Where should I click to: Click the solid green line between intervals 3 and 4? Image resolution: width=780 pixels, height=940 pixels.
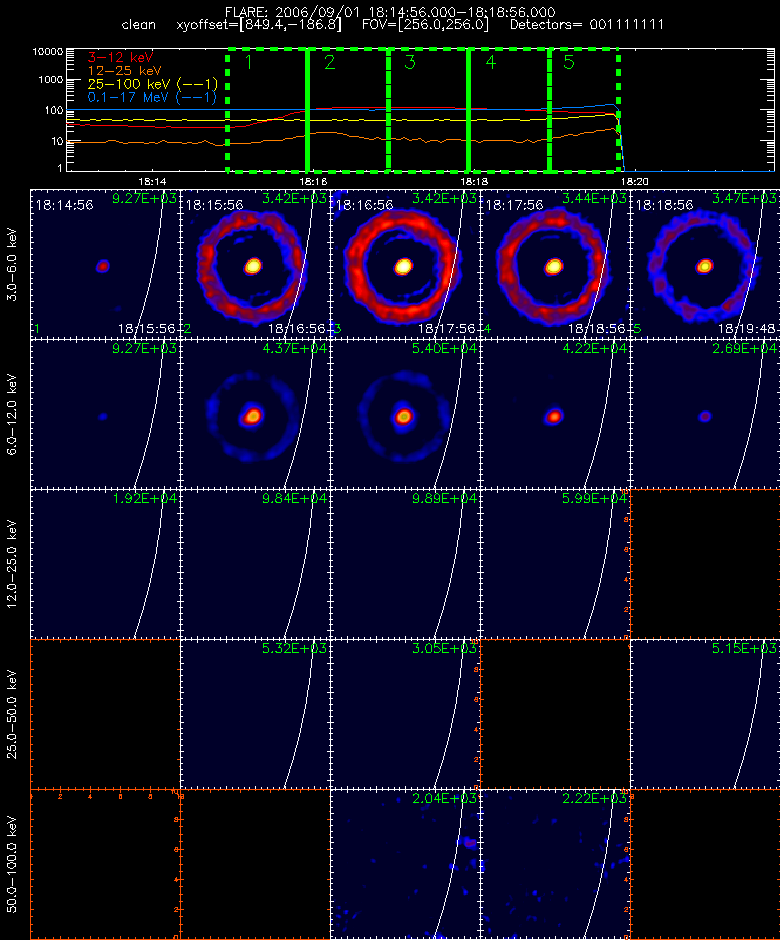point(468,110)
